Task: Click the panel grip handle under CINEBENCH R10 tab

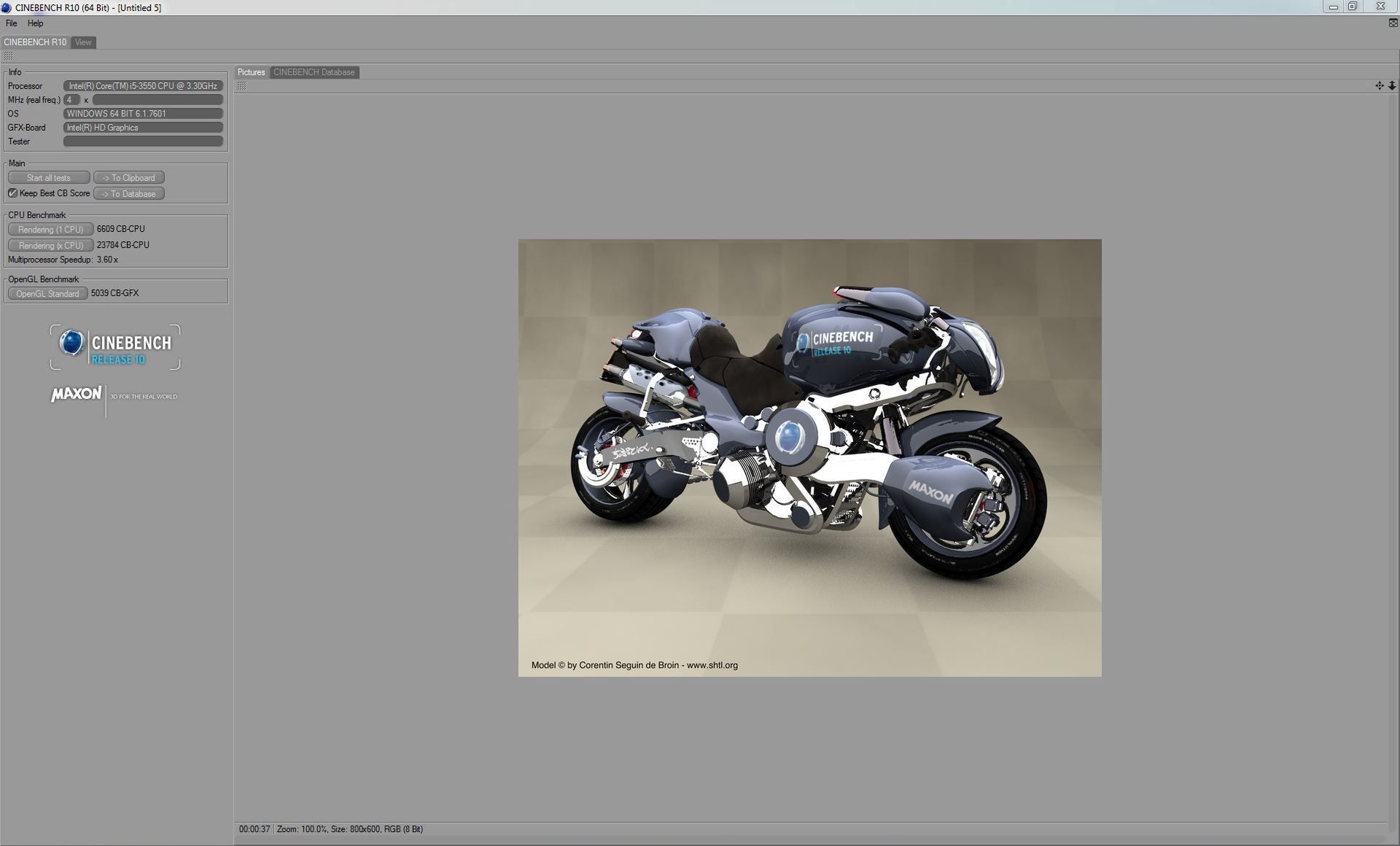Action: [8, 56]
